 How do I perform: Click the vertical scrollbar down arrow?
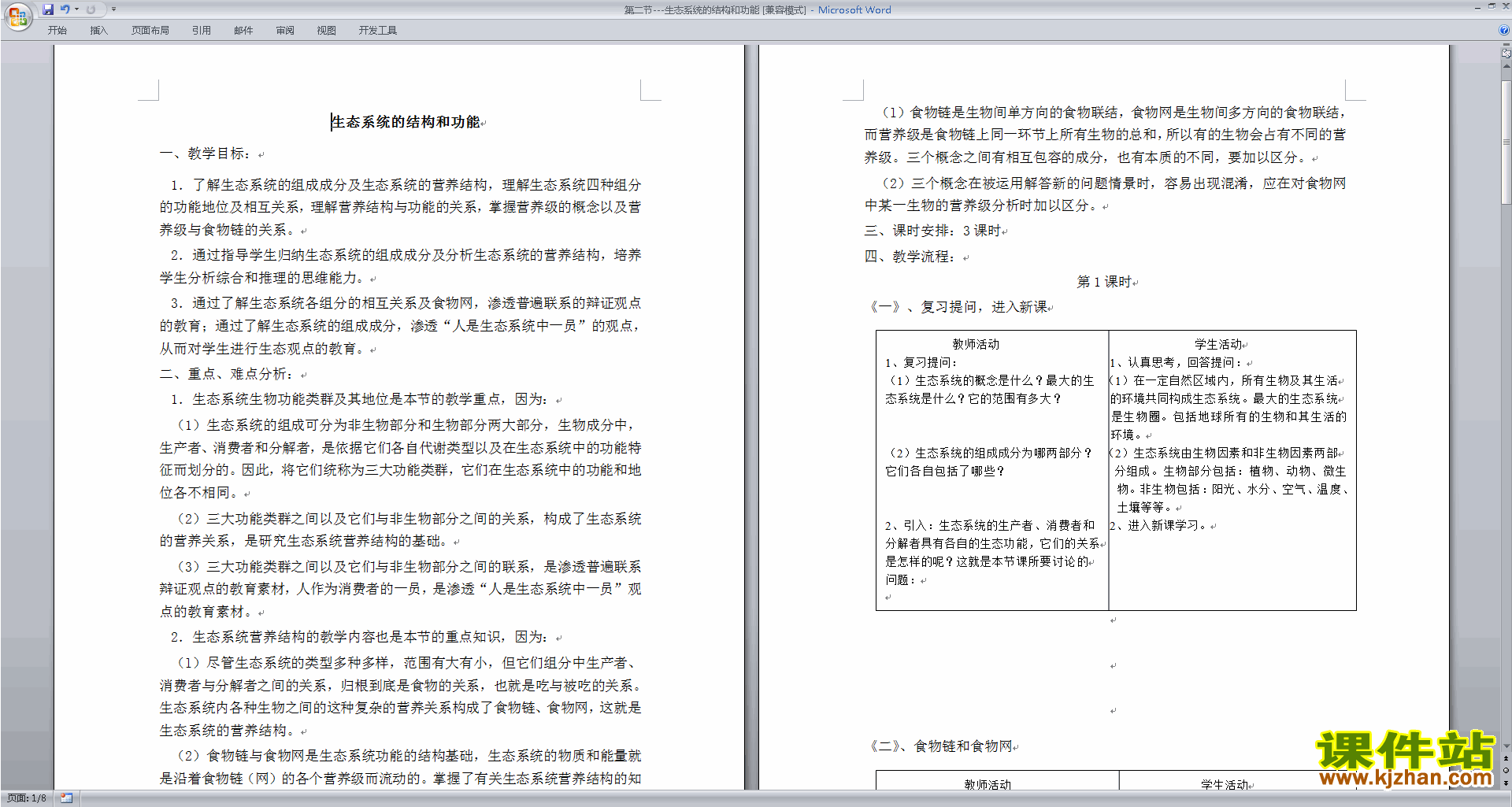click(x=1506, y=746)
